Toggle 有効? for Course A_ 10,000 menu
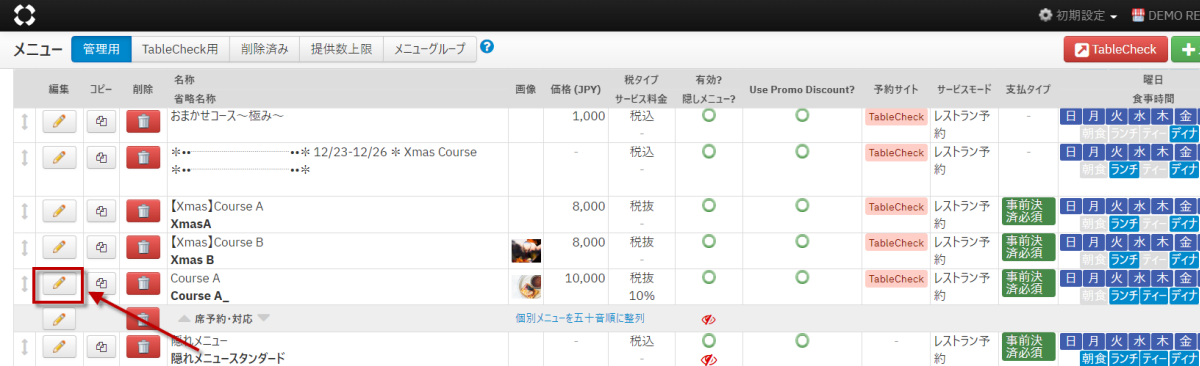This screenshot has width=1200, height=366. point(709,277)
